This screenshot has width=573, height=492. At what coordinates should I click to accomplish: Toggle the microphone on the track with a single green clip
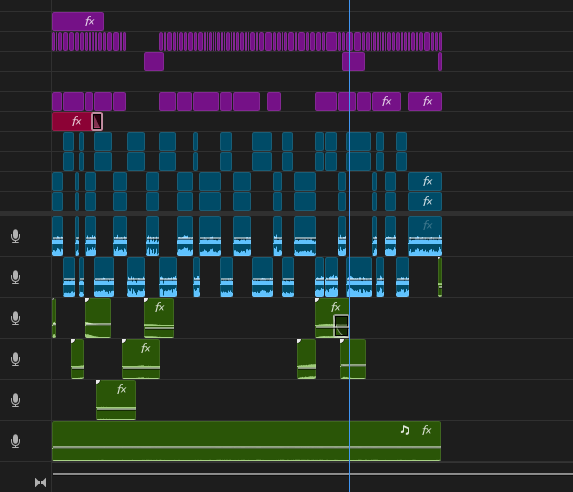(x=15, y=400)
